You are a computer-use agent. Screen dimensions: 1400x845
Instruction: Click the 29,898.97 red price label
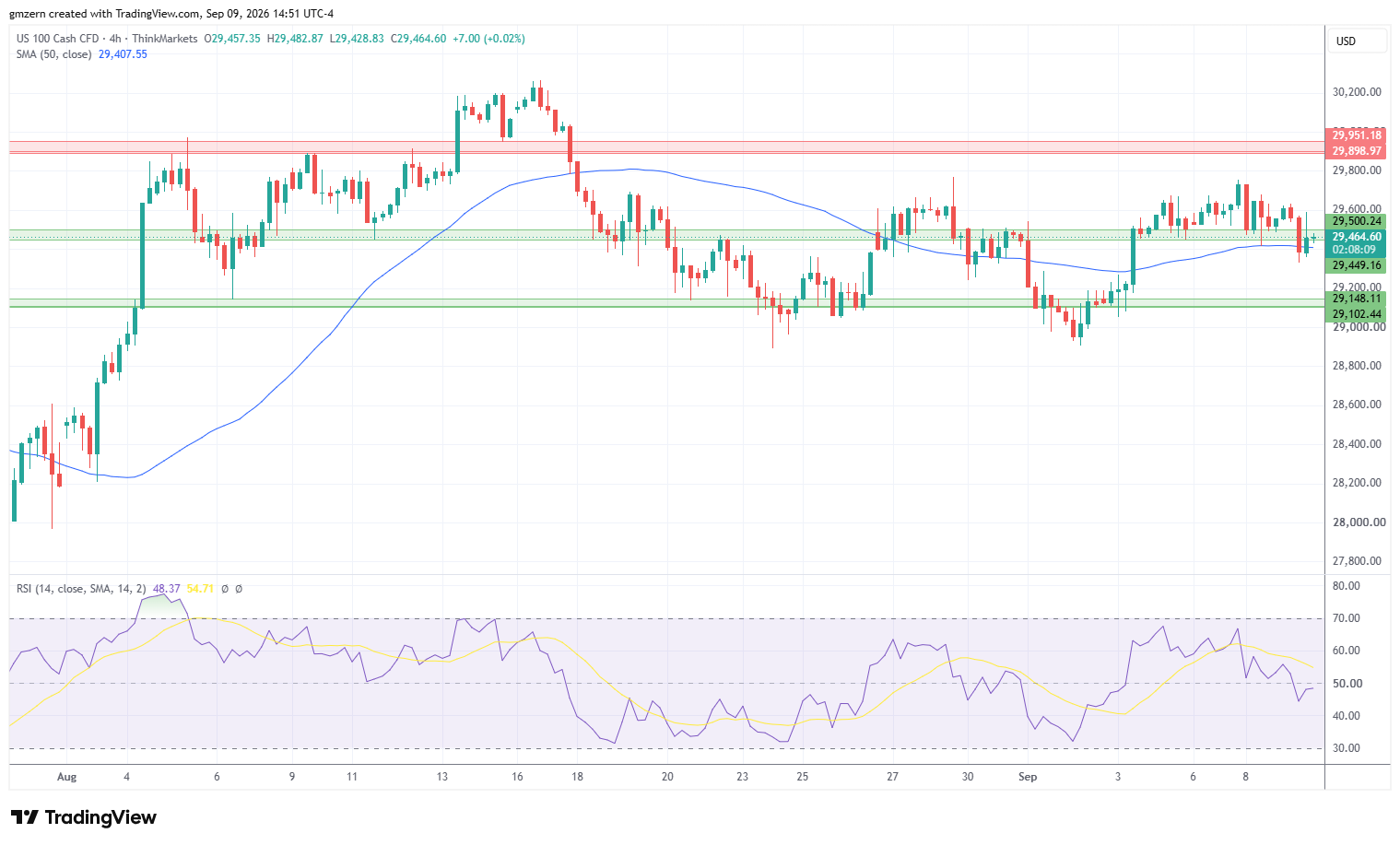[x=1356, y=151]
